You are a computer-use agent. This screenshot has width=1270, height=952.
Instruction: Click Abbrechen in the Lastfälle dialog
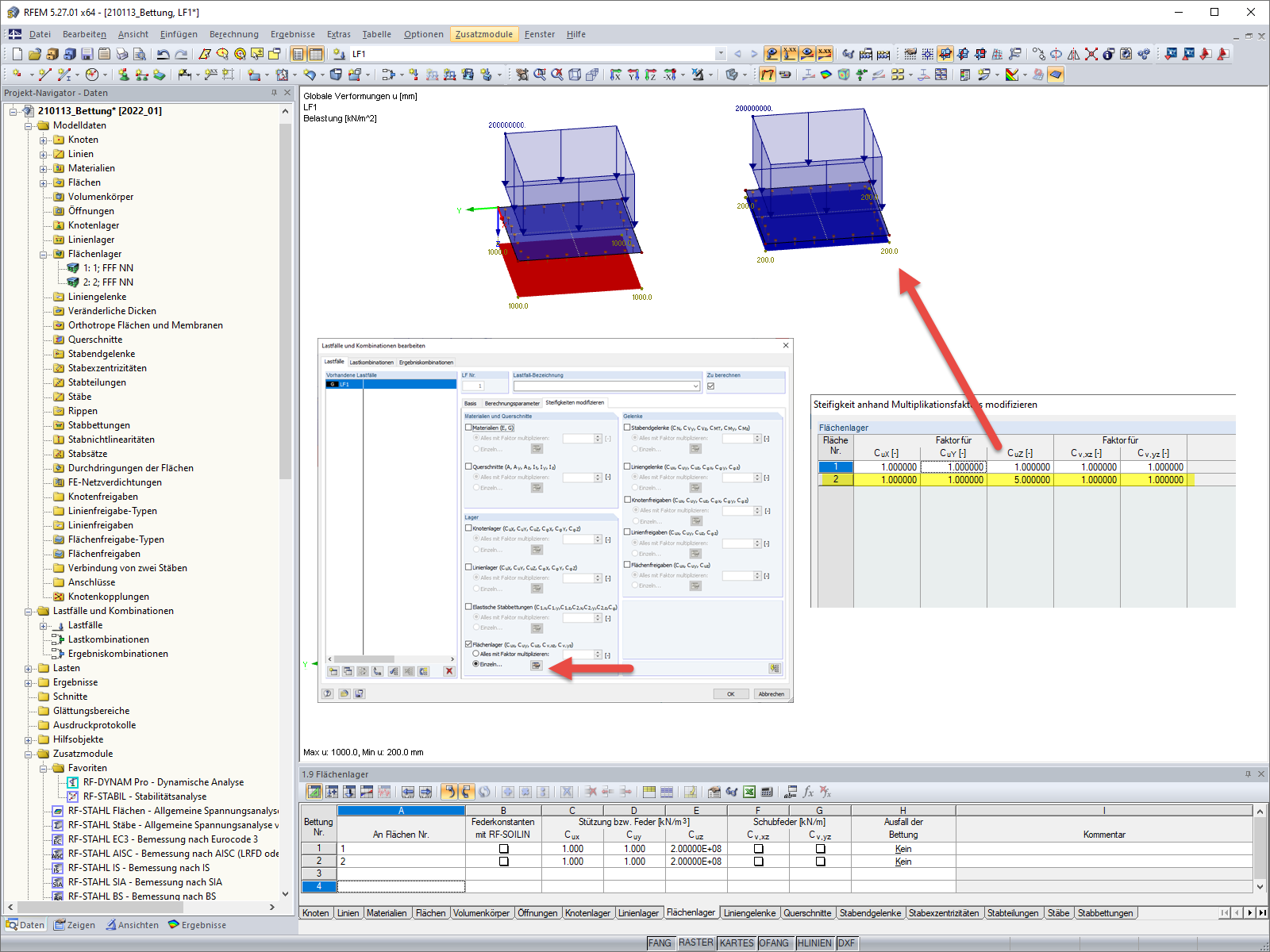[771, 693]
